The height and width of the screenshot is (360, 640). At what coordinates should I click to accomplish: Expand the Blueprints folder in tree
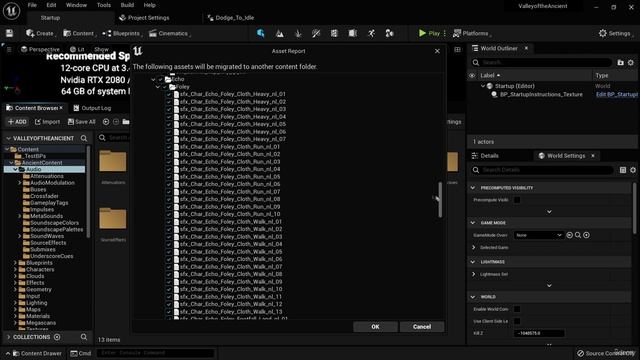16,263
